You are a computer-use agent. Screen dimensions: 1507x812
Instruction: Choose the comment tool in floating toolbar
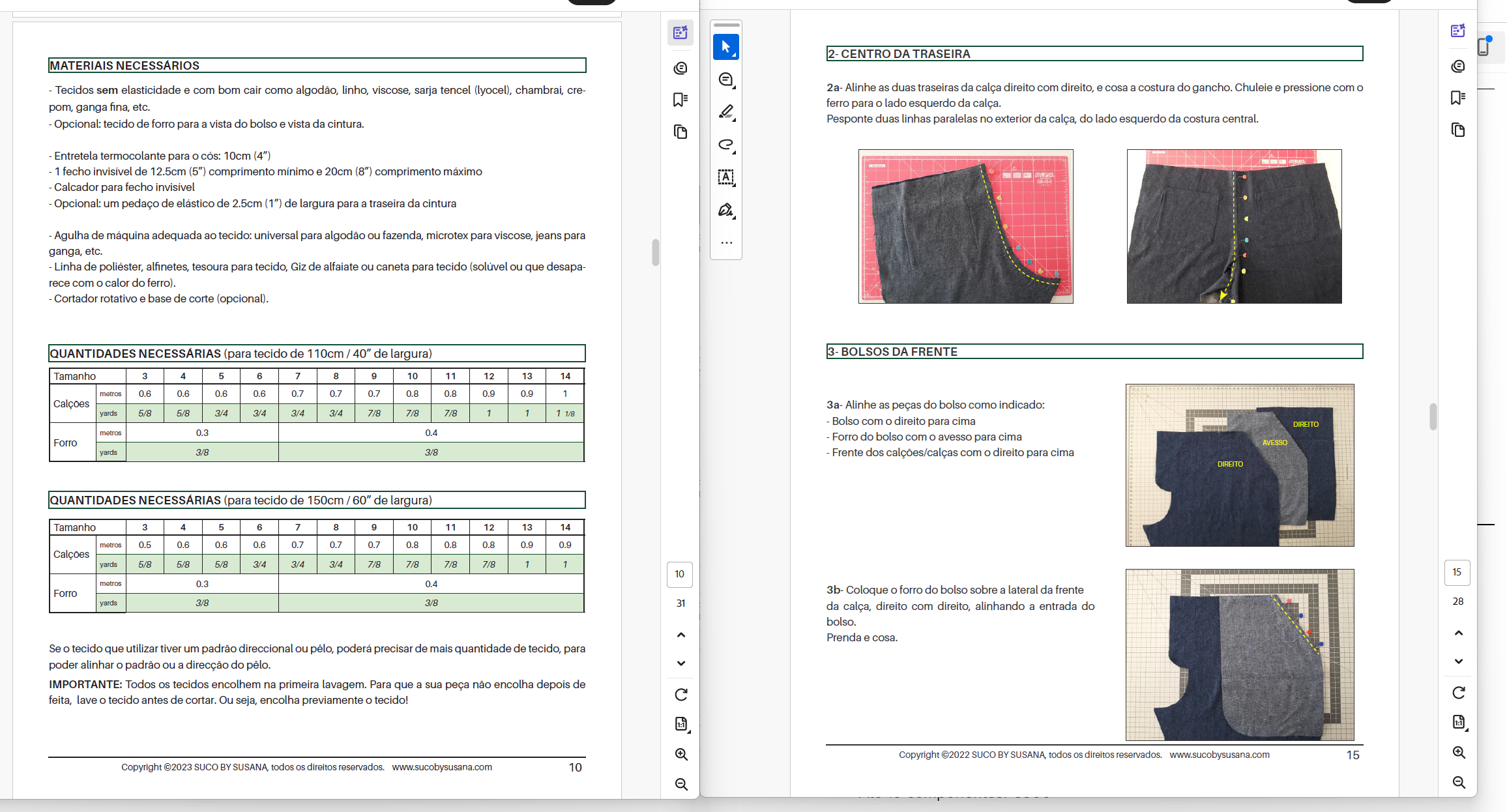(x=725, y=80)
